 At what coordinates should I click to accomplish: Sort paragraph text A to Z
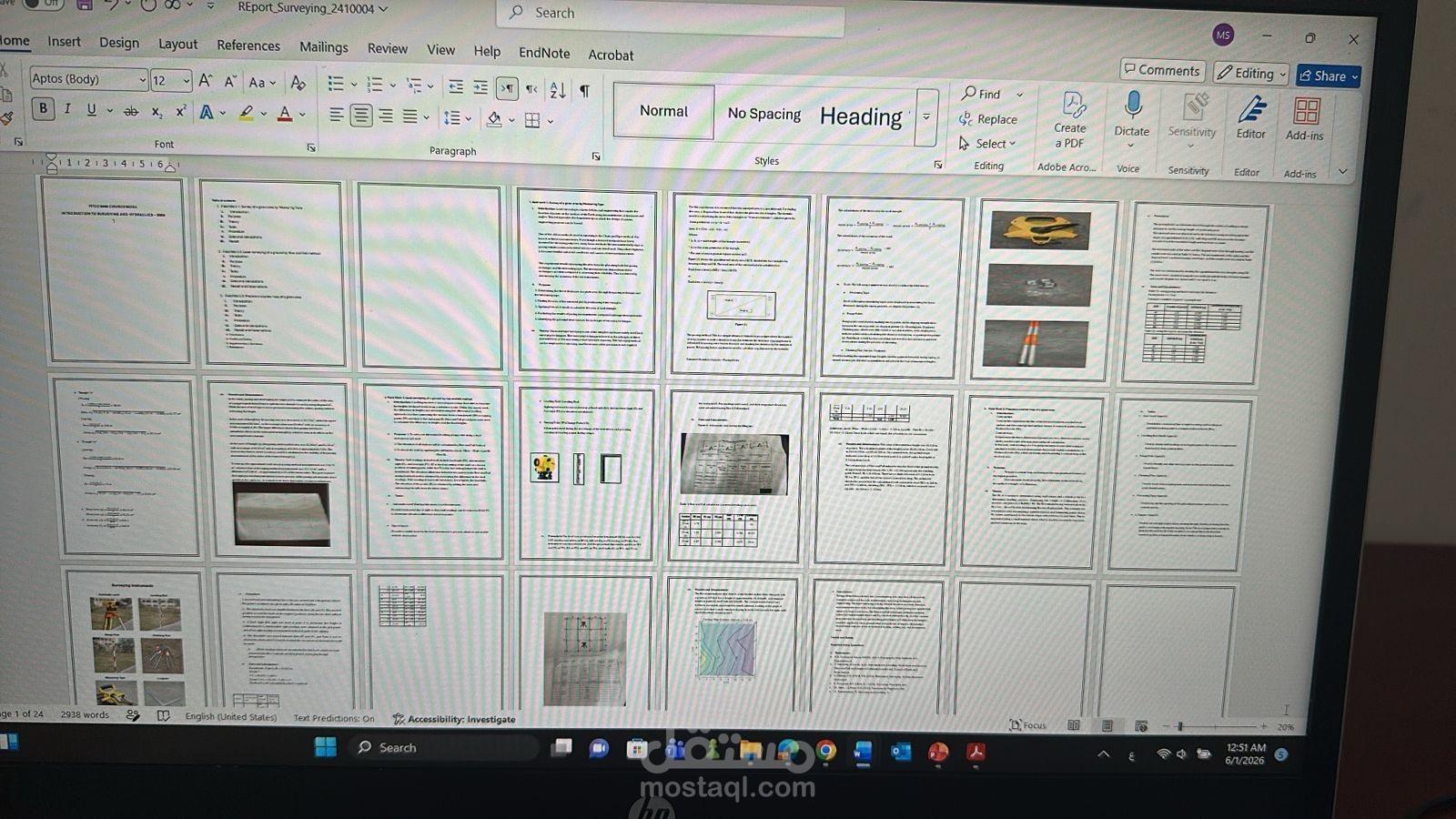tap(558, 90)
